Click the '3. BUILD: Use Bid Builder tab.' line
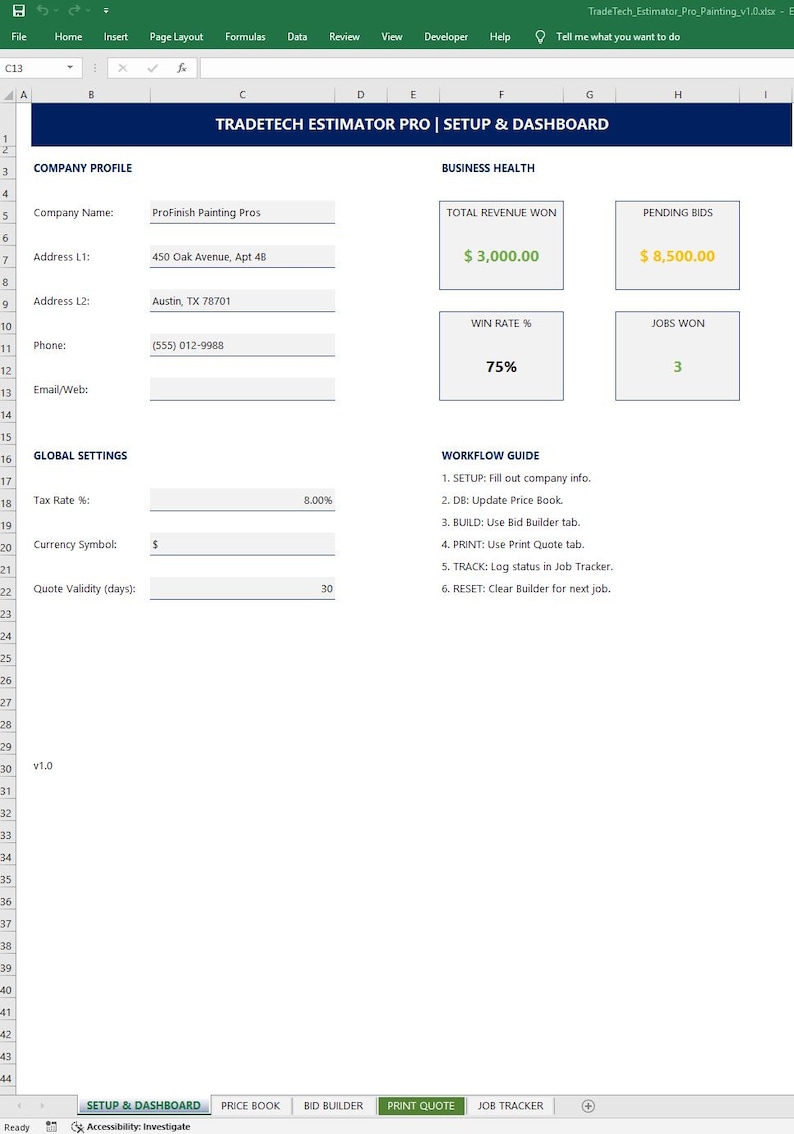Viewport: 794px width, 1134px height. [511, 522]
